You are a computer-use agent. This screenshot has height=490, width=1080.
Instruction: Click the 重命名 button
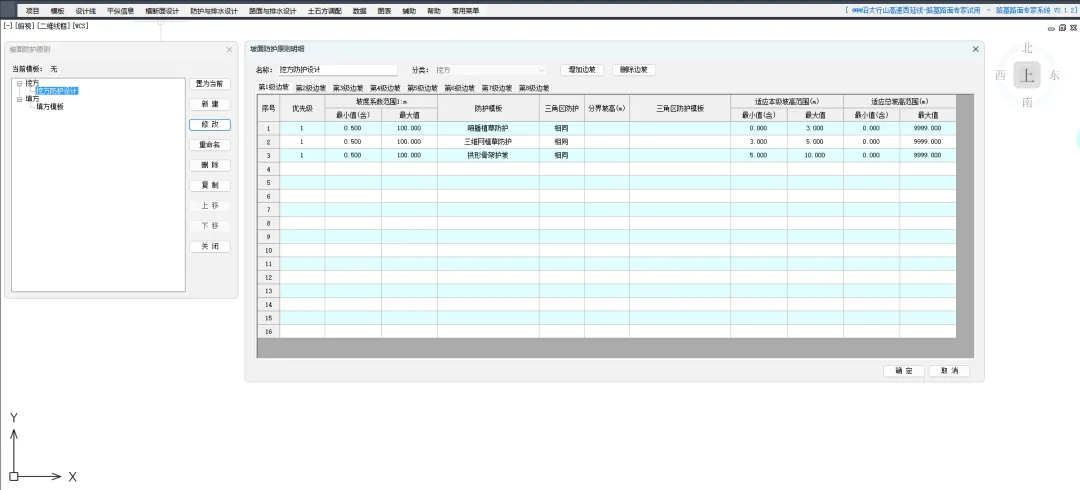(210, 145)
